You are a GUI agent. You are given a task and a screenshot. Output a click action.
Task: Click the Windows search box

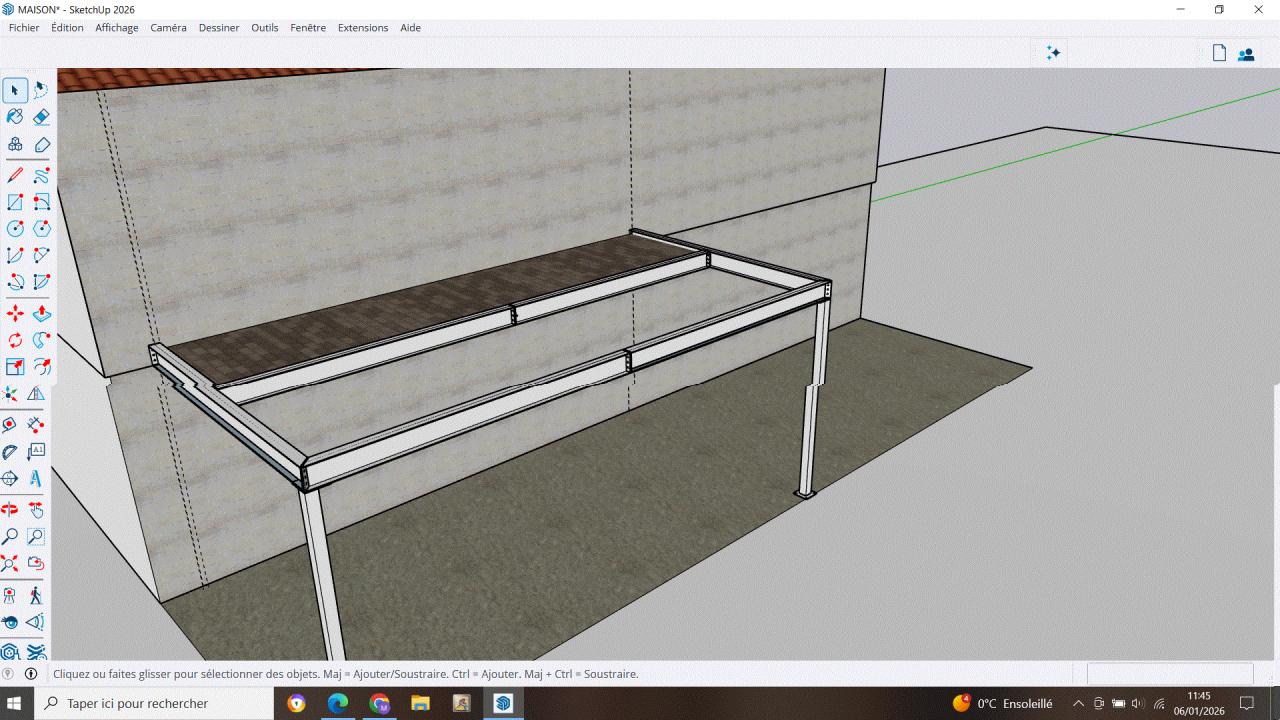pos(150,704)
